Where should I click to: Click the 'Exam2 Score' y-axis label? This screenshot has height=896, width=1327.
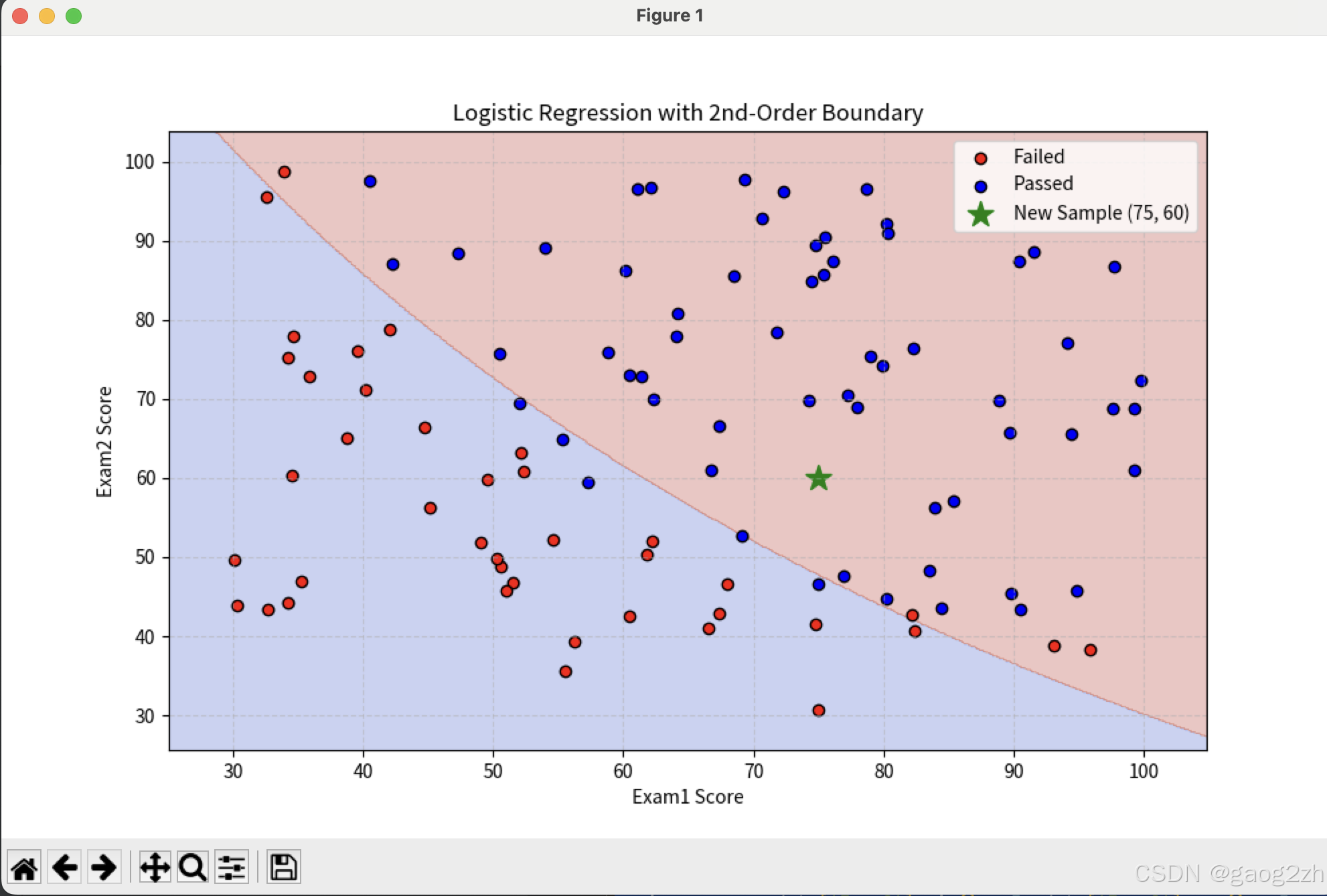tap(104, 442)
